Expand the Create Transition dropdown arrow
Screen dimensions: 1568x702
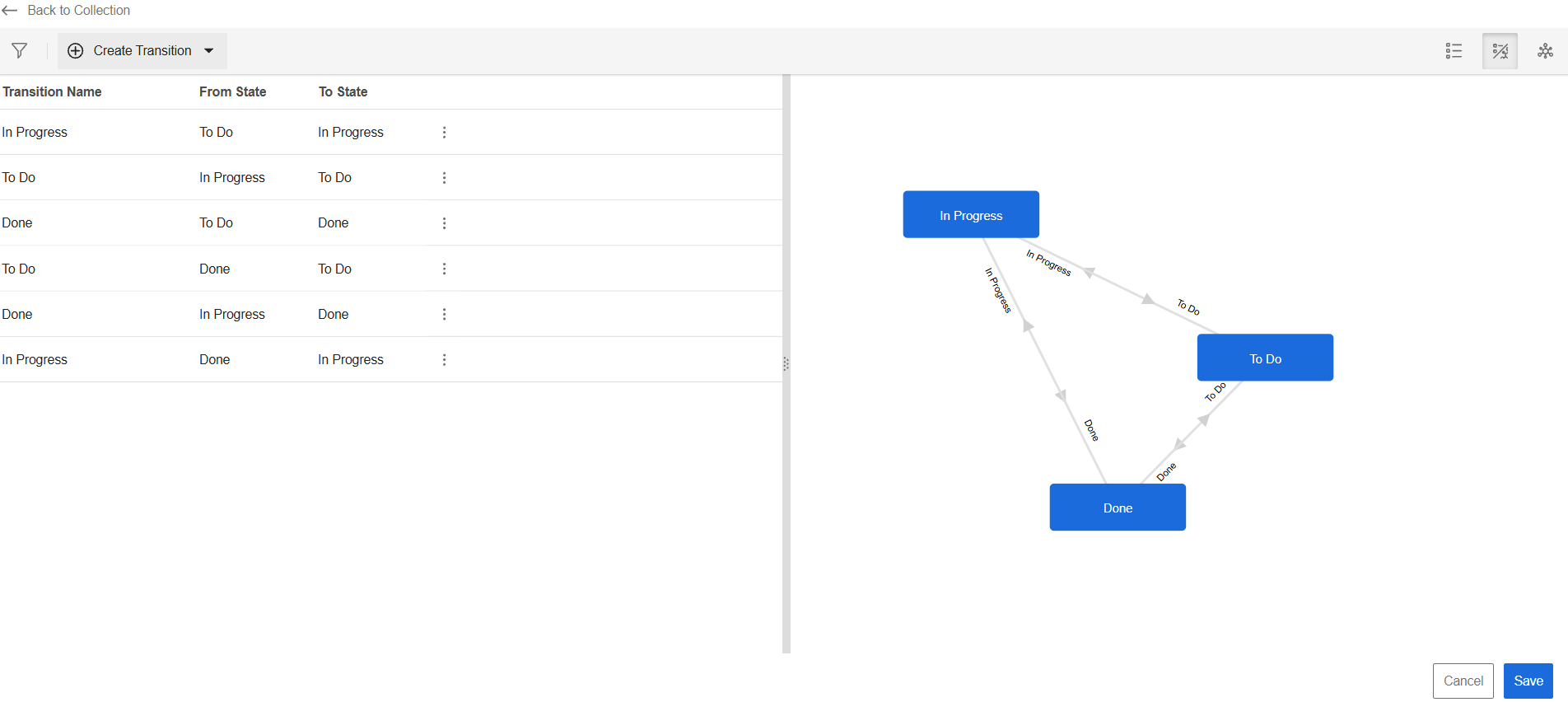coord(209,51)
